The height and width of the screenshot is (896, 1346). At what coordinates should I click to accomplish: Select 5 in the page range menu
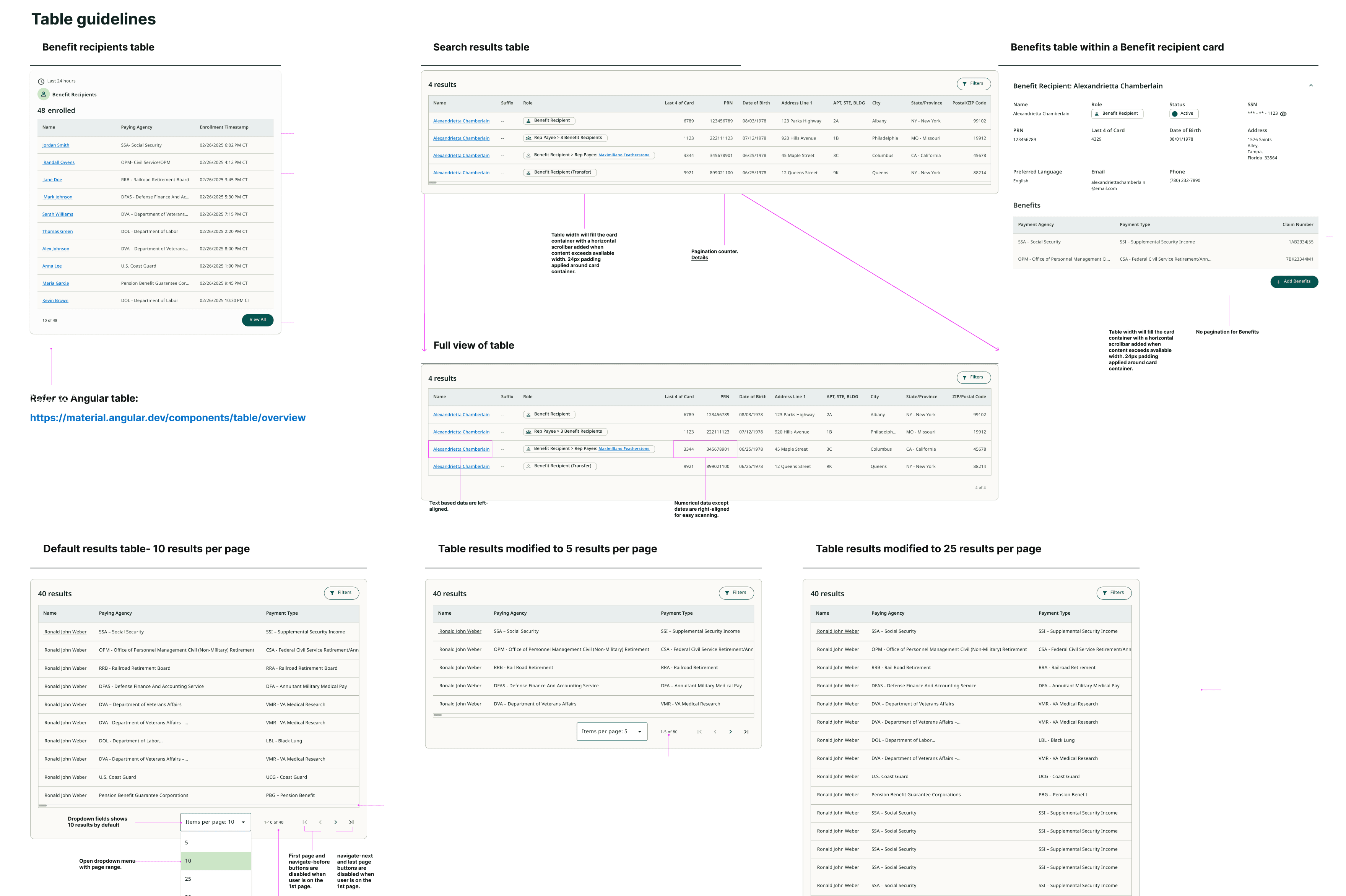point(216,843)
